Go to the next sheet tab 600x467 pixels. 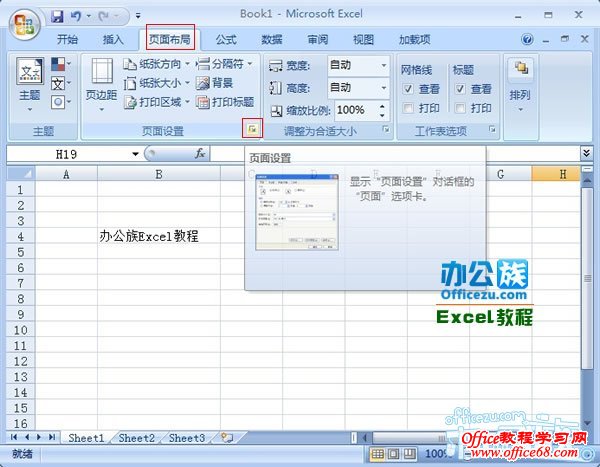click(x=39, y=437)
